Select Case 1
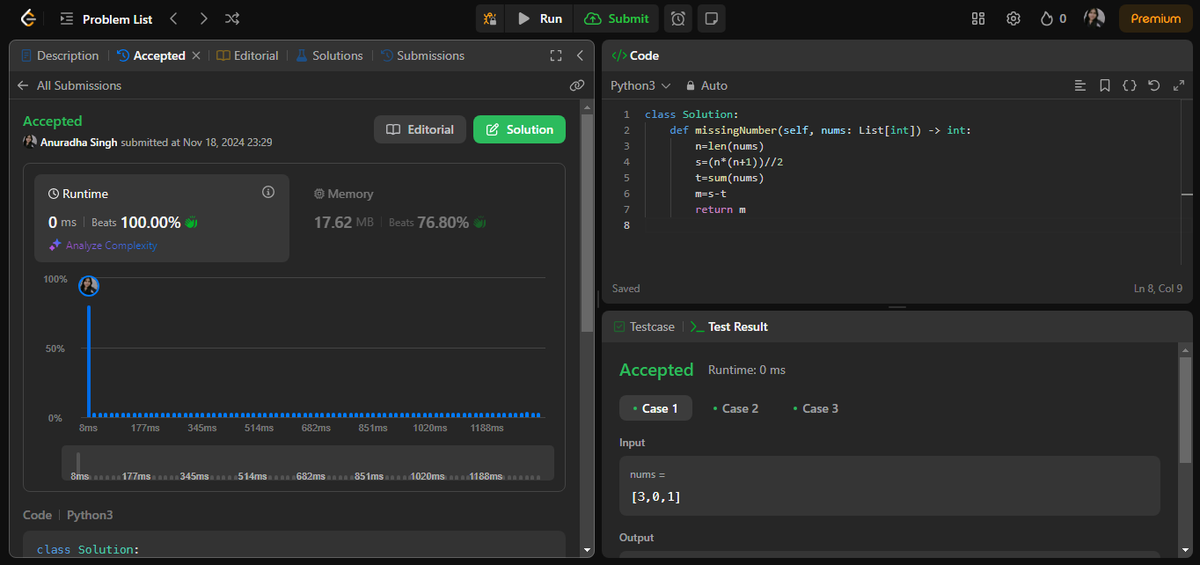 point(655,408)
